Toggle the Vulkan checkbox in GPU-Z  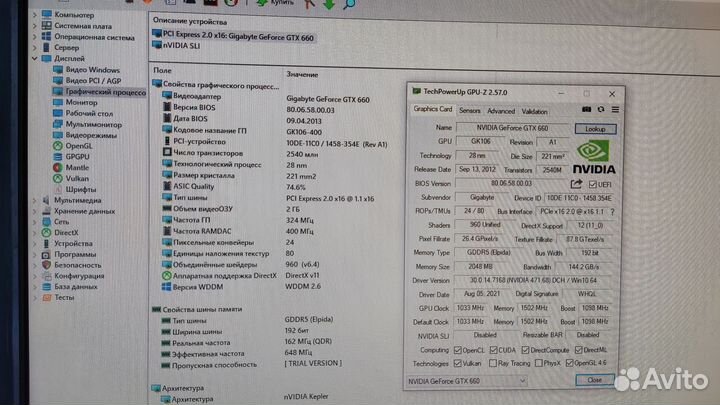click(457, 363)
